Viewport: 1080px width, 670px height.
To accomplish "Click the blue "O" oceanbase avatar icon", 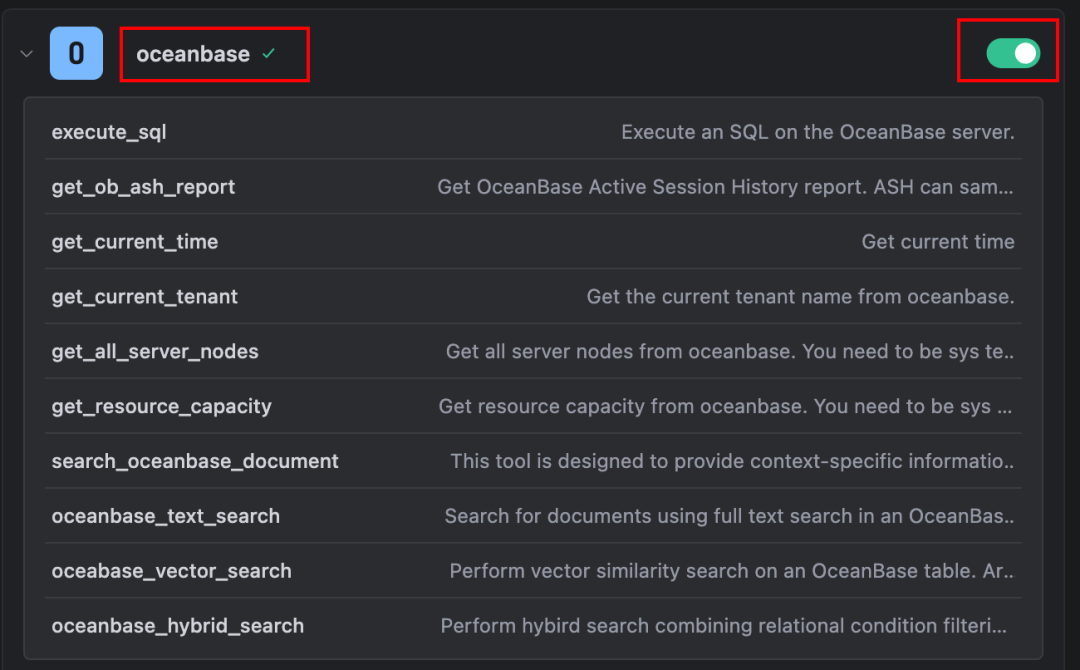I will pyautogui.click(x=76, y=54).
